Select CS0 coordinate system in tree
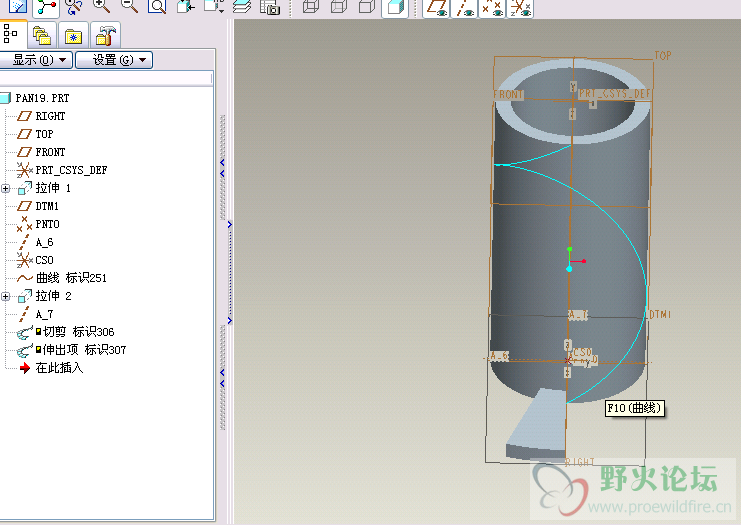The image size is (741, 525). point(44,260)
